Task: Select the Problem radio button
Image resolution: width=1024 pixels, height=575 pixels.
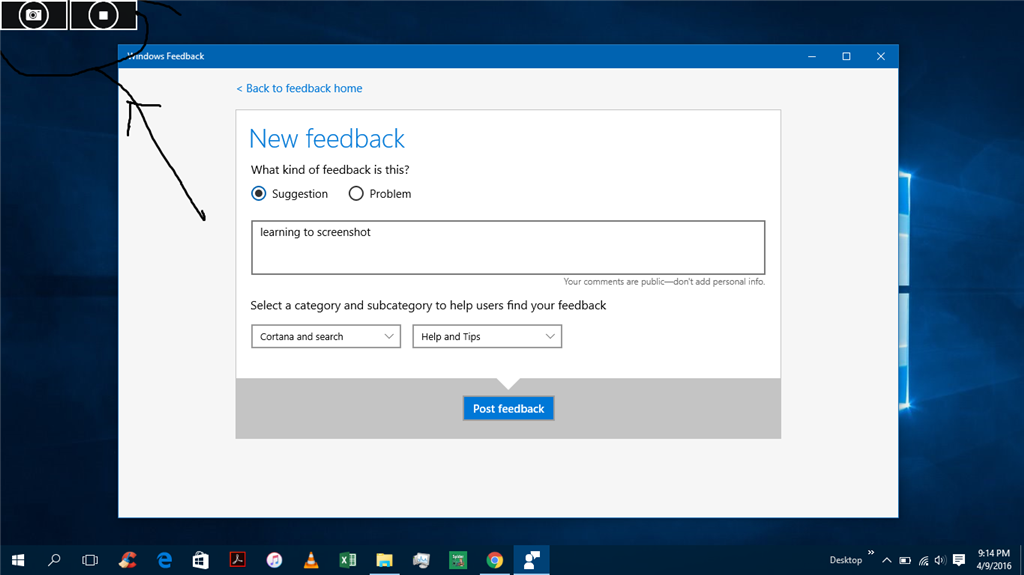Action: (356, 193)
